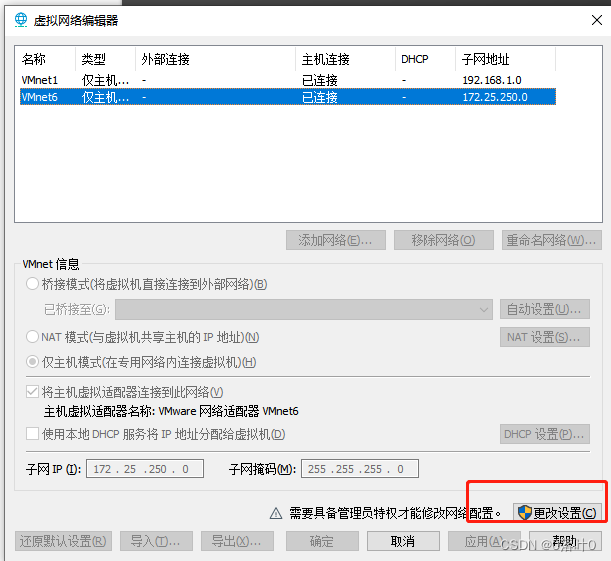This screenshot has height=561, width=611.
Task: Open the 已桥接至 dropdown
Action: click(x=304, y=309)
